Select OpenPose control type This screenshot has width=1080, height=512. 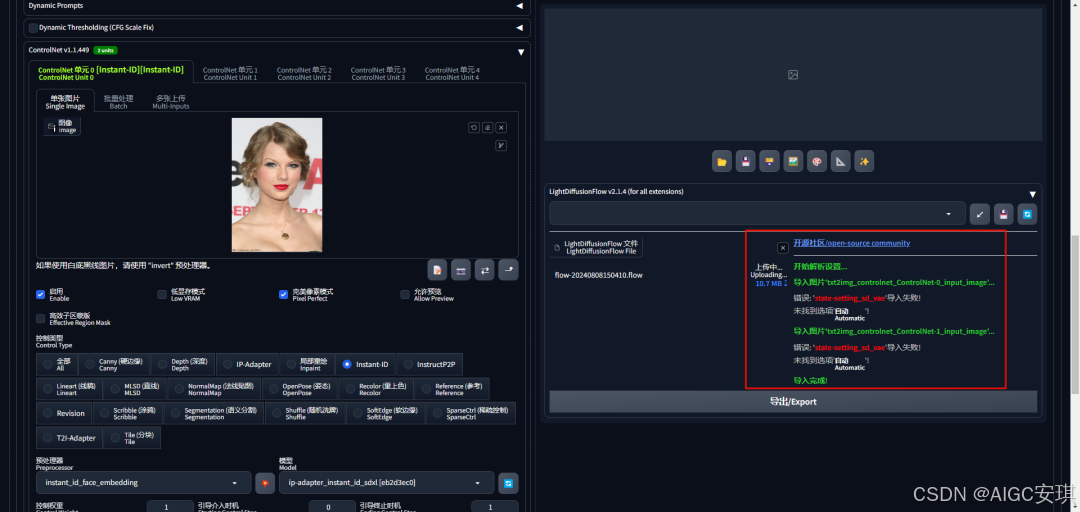coord(300,389)
